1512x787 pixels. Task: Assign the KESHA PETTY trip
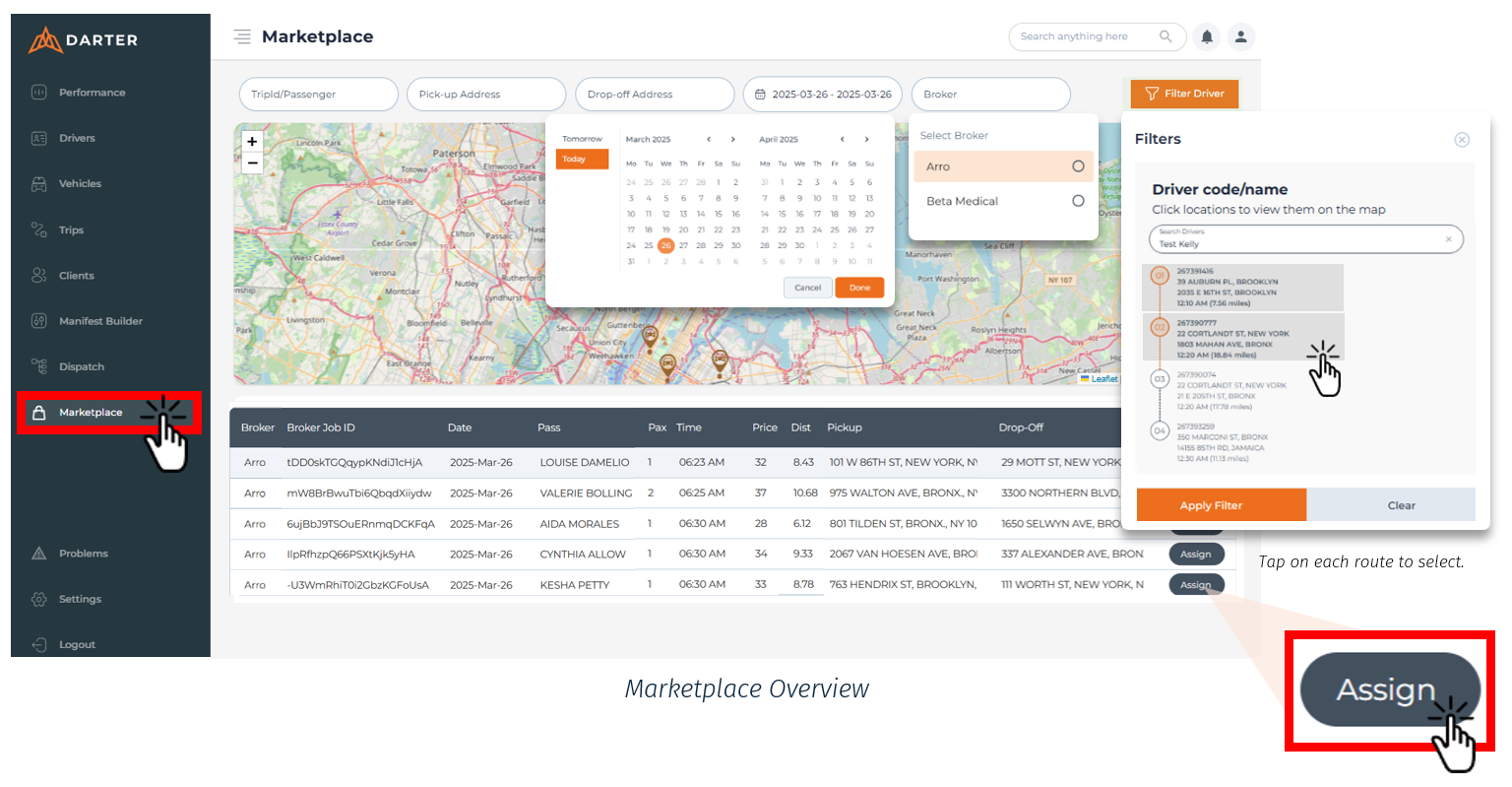[1196, 585]
